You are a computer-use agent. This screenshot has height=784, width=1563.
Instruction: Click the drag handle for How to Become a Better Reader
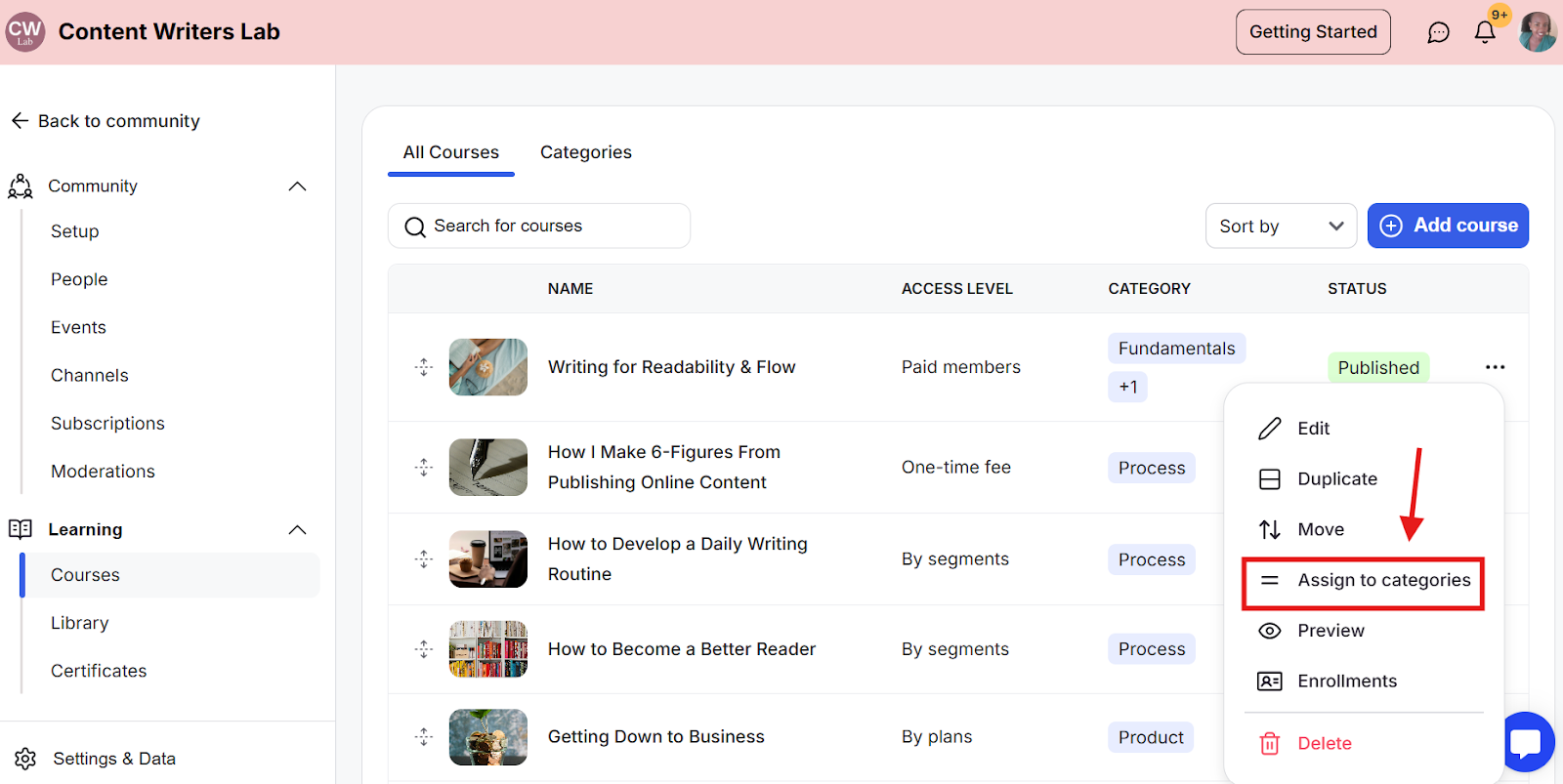tap(423, 649)
